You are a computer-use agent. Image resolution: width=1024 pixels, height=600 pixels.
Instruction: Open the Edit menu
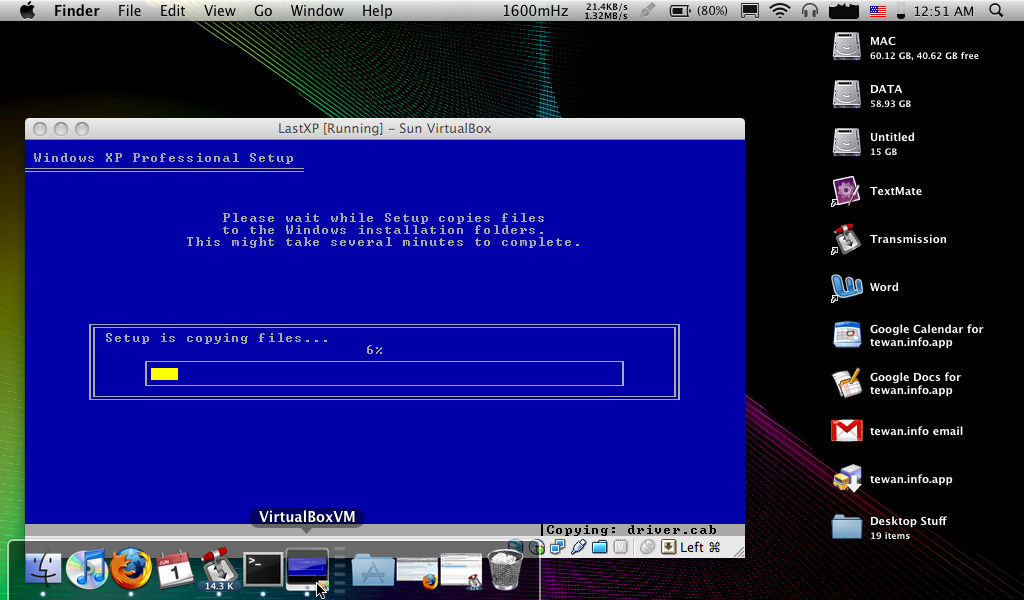[172, 10]
